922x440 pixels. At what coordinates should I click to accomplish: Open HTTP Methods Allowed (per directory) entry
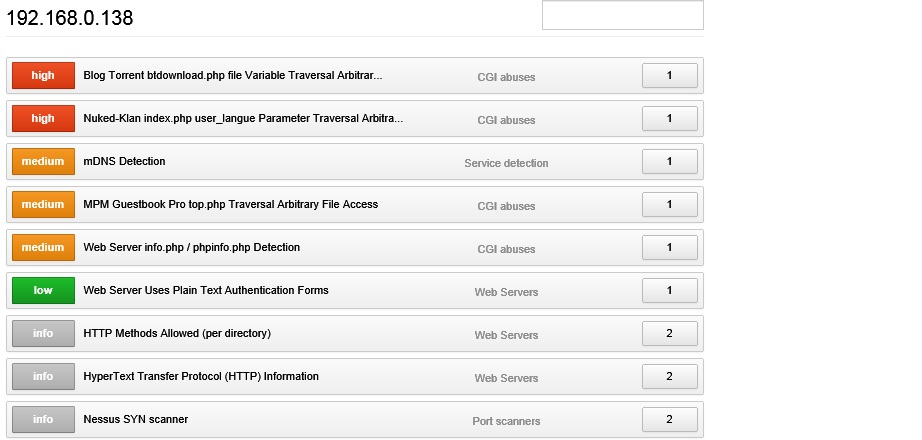tap(177, 334)
